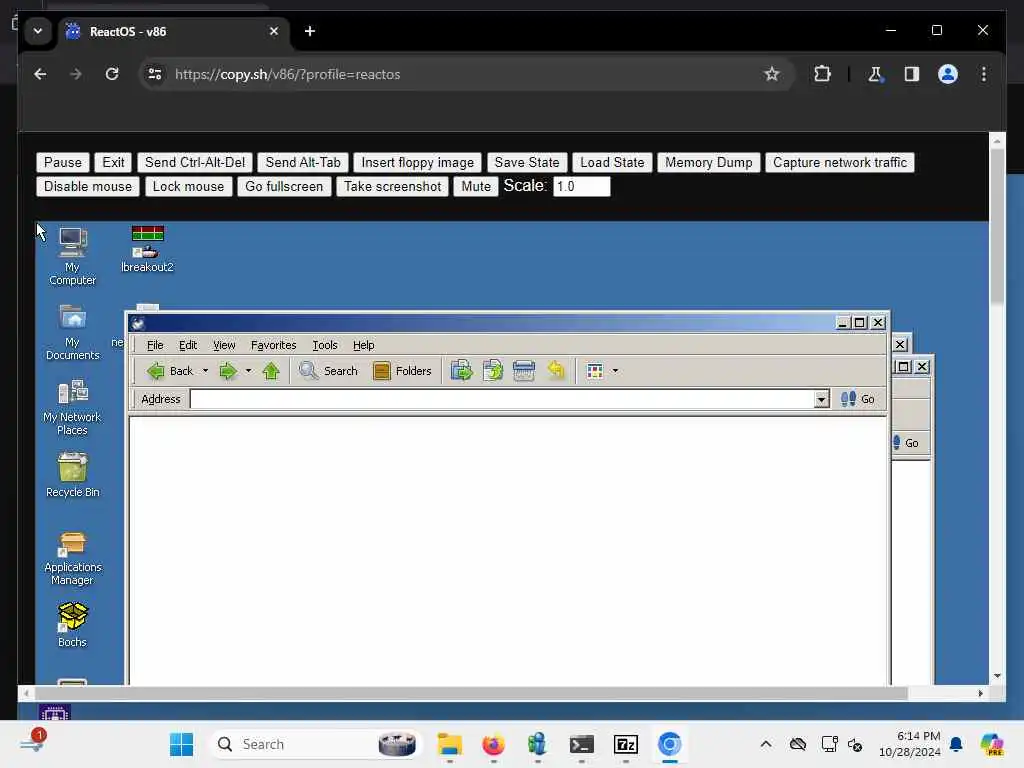Open lbreakout2 game shortcut
1024x768 pixels.
tap(148, 249)
